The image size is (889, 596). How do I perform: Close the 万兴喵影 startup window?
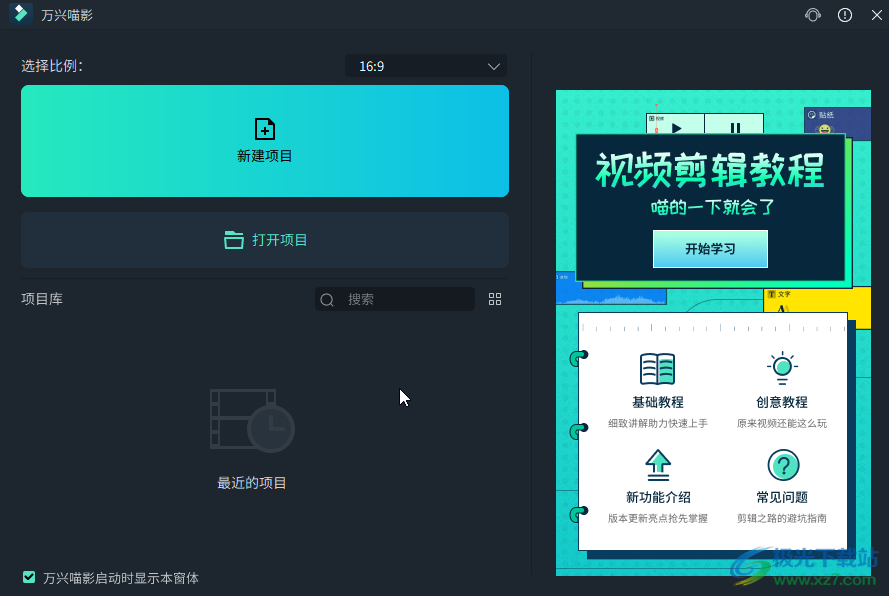pyautogui.click(x=877, y=15)
